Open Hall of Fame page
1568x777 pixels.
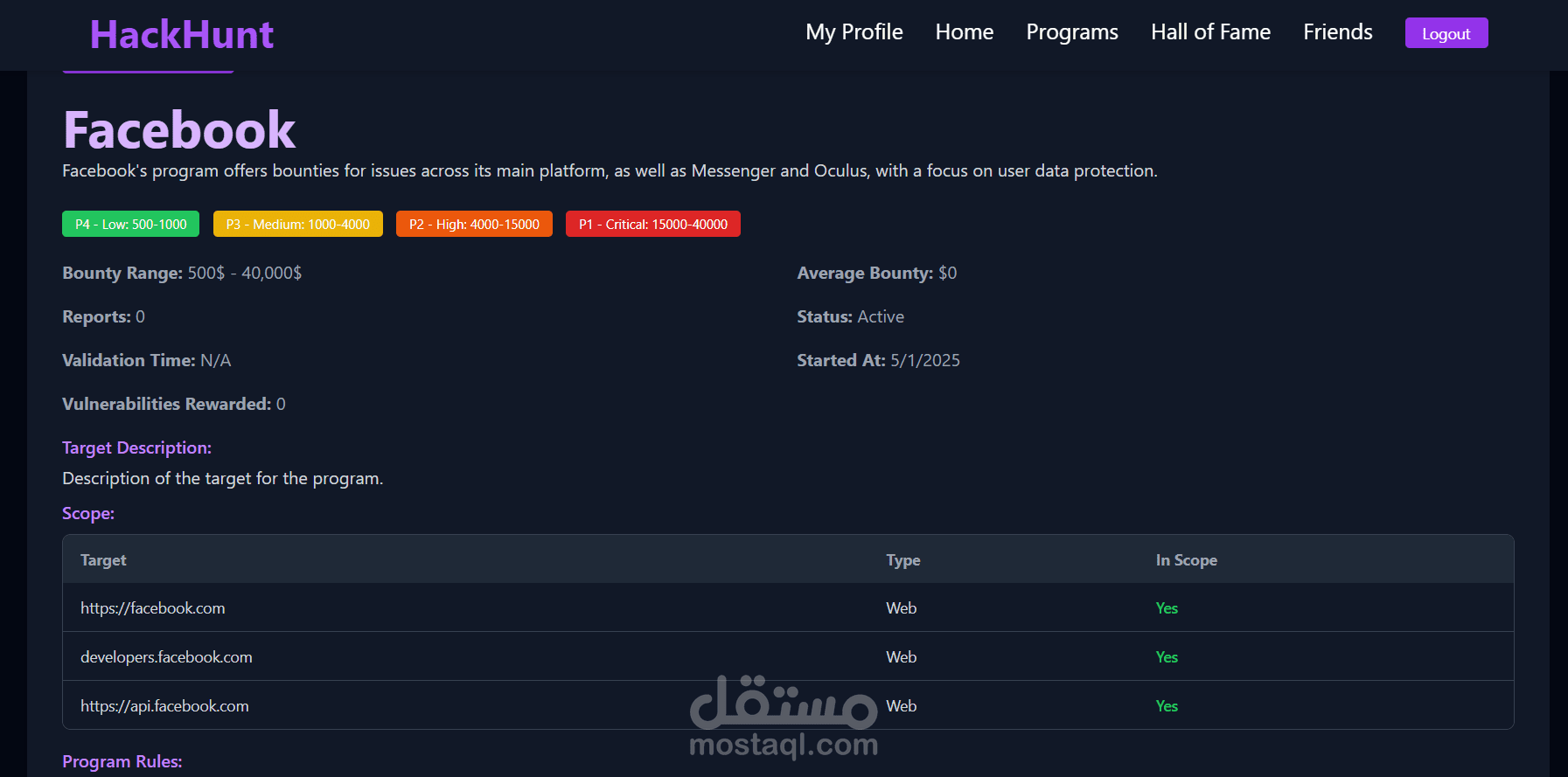click(1210, 32)
